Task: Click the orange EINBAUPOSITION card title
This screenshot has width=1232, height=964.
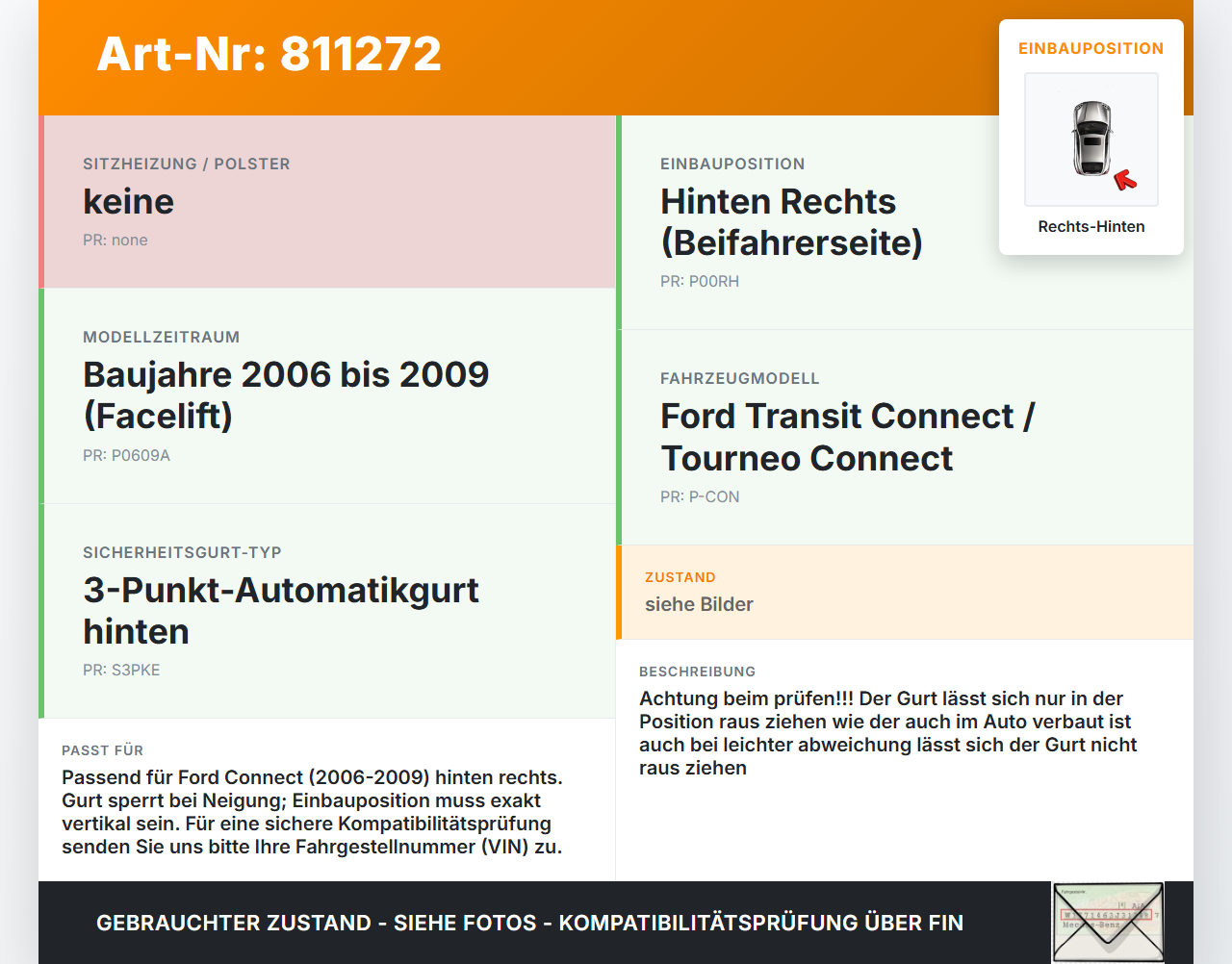Action: [x=1091, y=49]
